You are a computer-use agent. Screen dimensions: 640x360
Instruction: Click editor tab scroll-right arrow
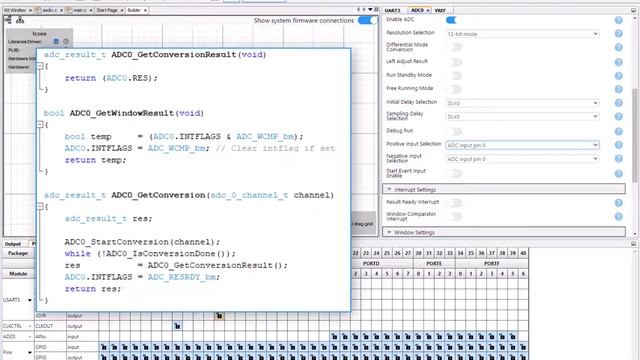coord(364,9)
